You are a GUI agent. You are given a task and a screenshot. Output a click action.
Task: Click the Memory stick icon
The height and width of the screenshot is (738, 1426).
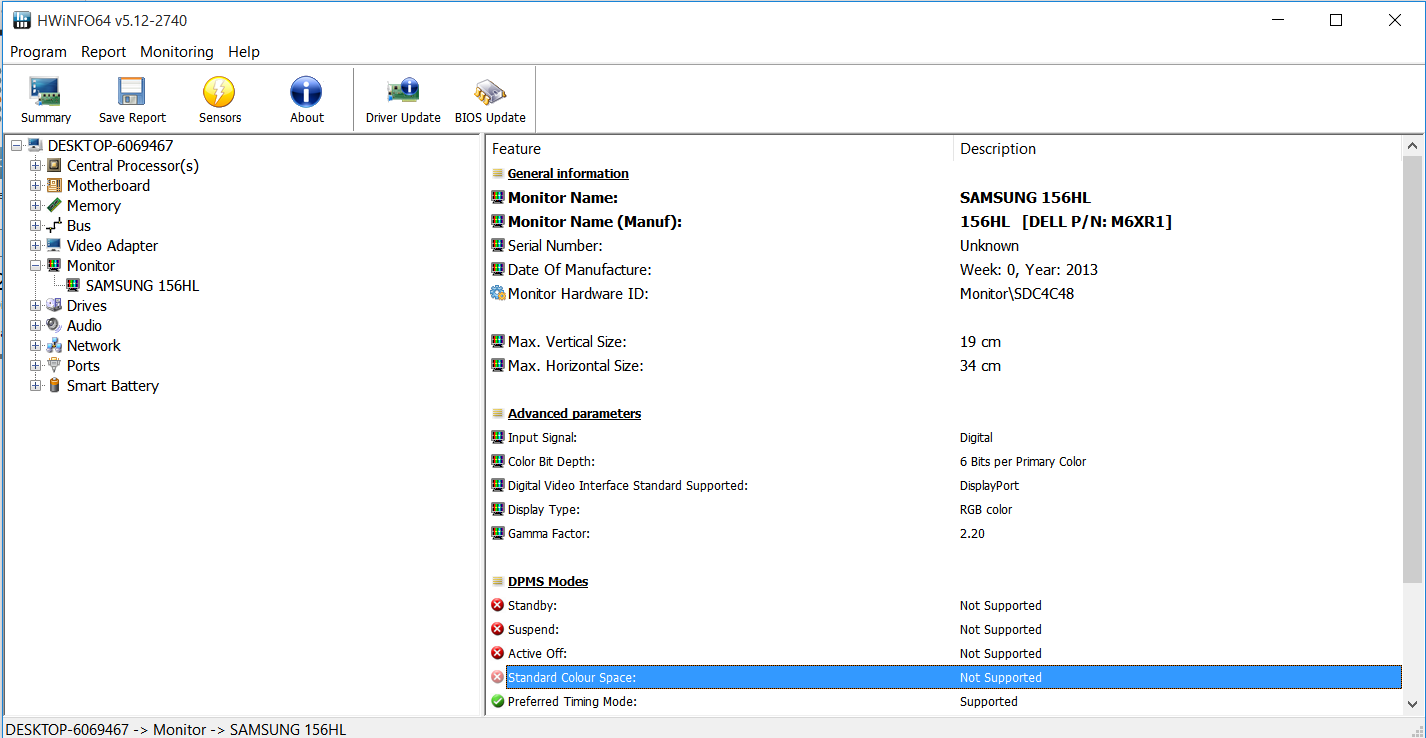[x=54, y=206]
